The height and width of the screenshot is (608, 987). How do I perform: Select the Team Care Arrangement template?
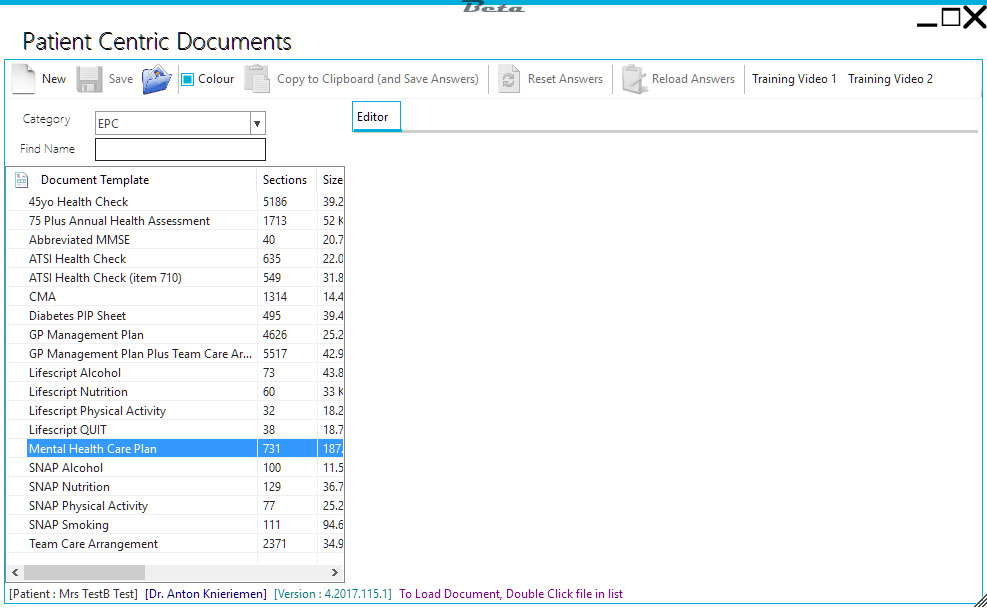click(x=93, y=544)
